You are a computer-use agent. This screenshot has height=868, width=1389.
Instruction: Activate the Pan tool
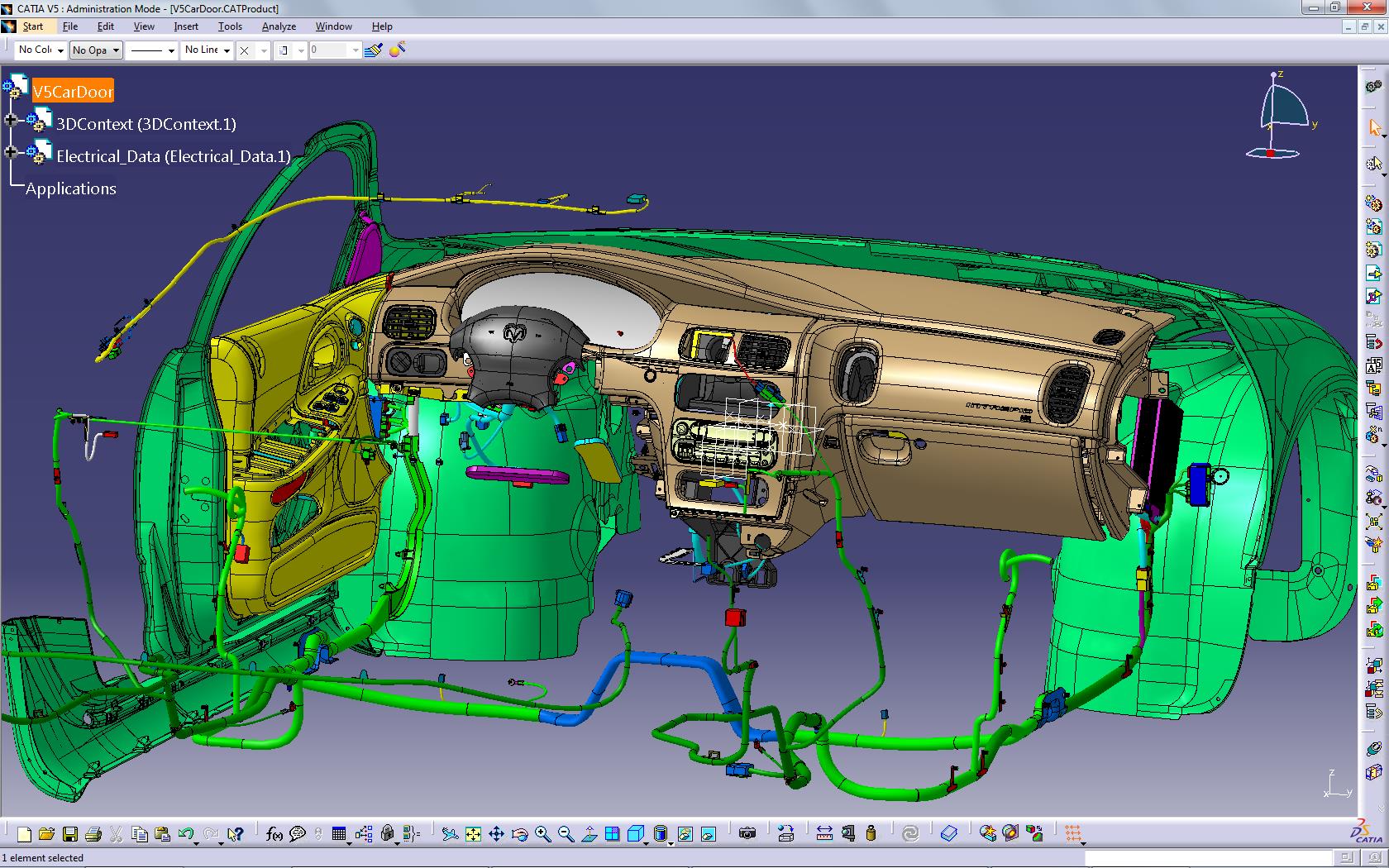[x=496, y=833]
